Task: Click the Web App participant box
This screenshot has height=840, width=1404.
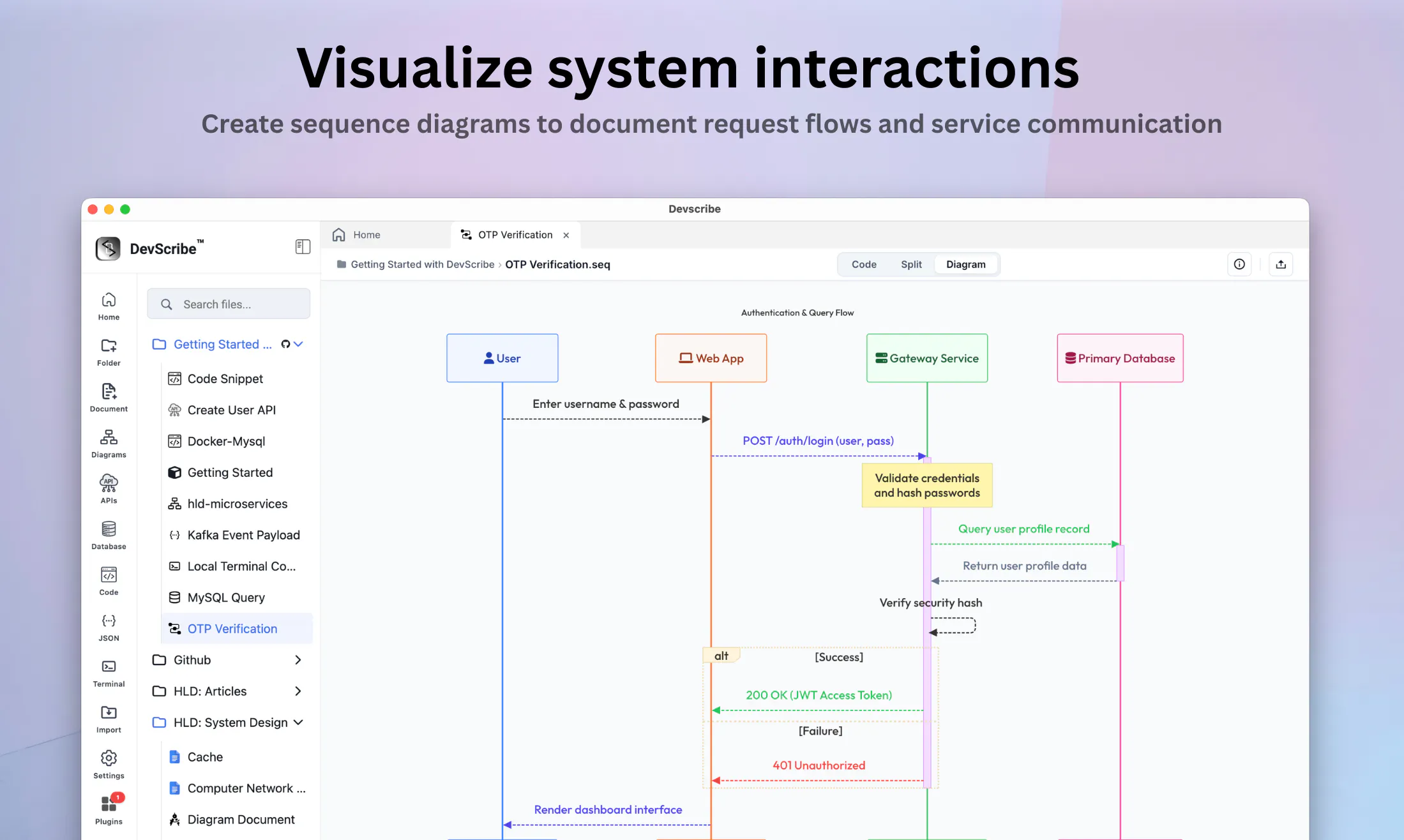Action: point(711,358)
